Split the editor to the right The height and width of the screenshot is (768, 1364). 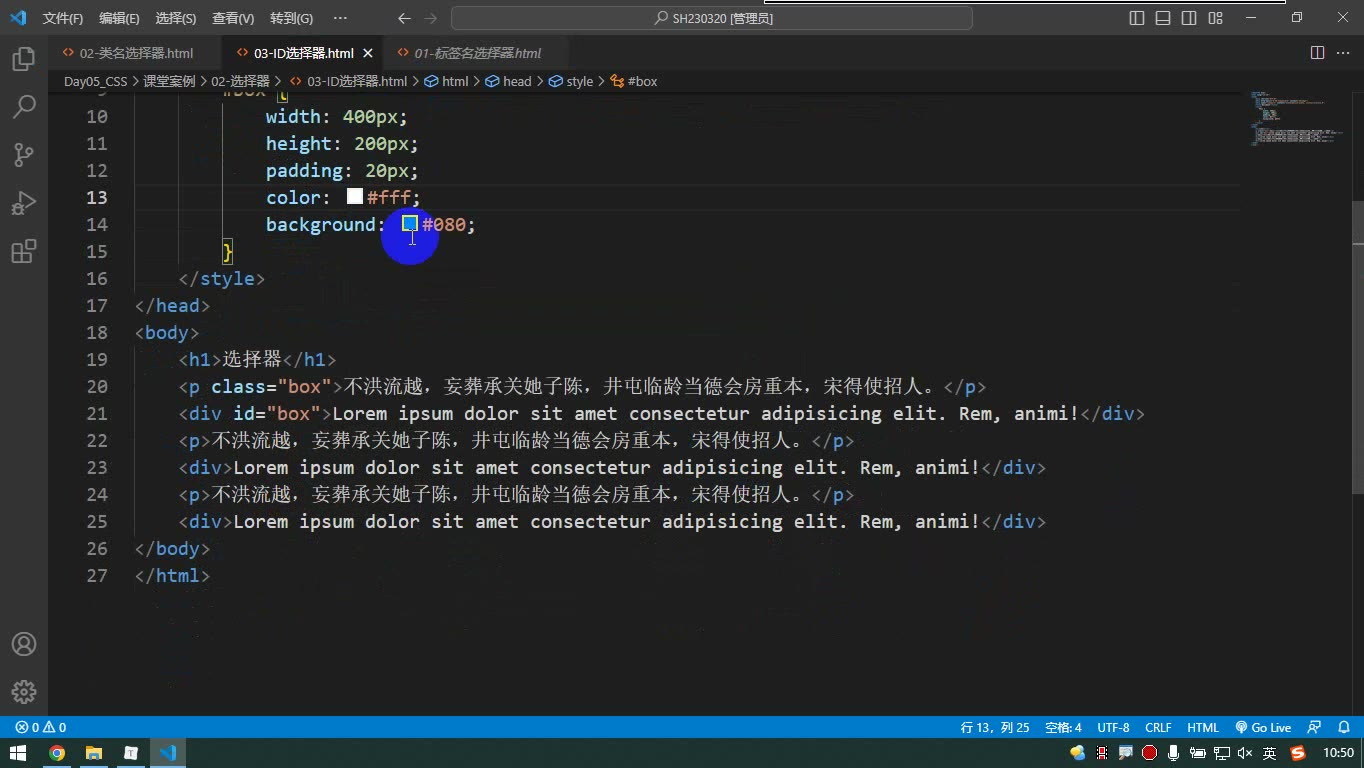point(1317,53)
